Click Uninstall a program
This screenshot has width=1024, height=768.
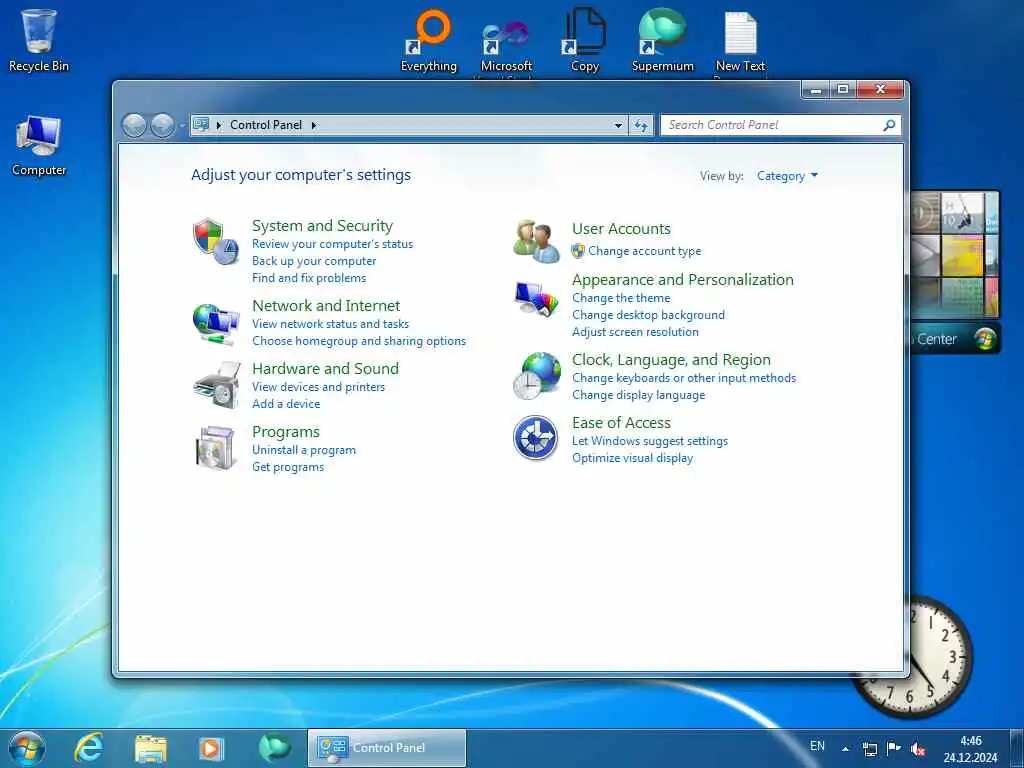(x=304, y=450)
